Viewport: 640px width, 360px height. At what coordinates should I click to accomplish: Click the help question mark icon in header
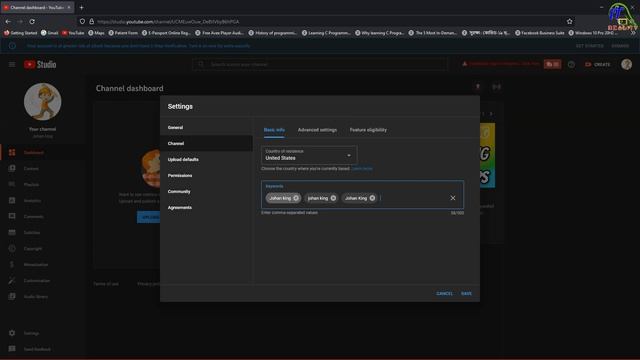pyautogui.click(x=571, y=64)
